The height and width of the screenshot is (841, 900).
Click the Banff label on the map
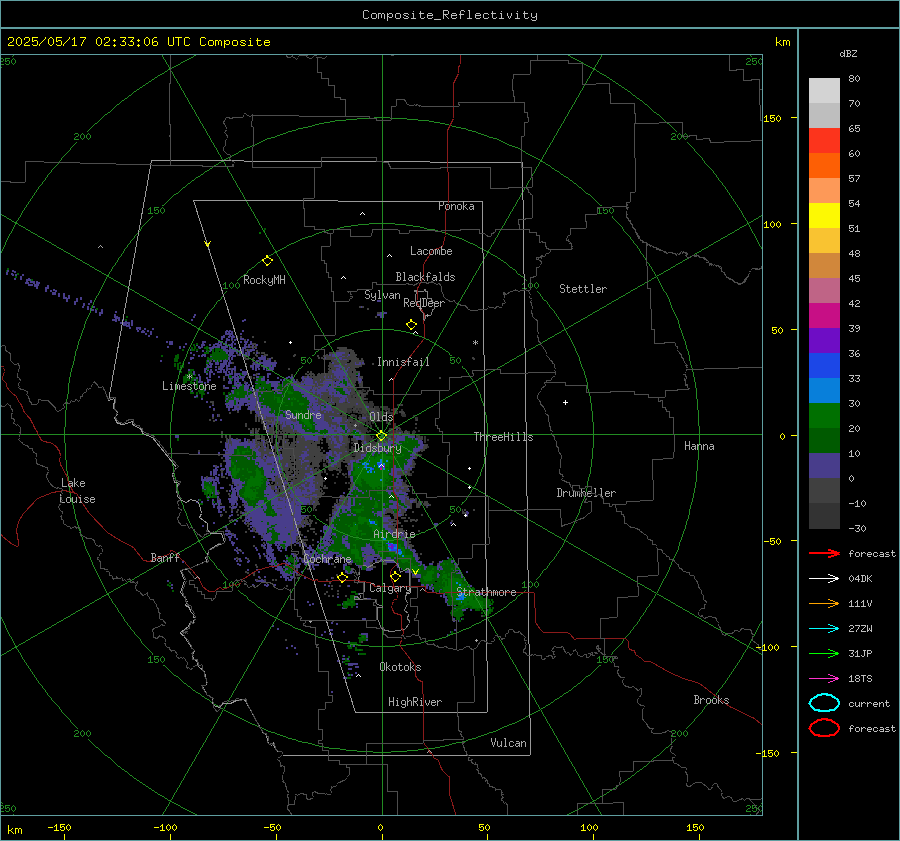click(x=165, y=557)
